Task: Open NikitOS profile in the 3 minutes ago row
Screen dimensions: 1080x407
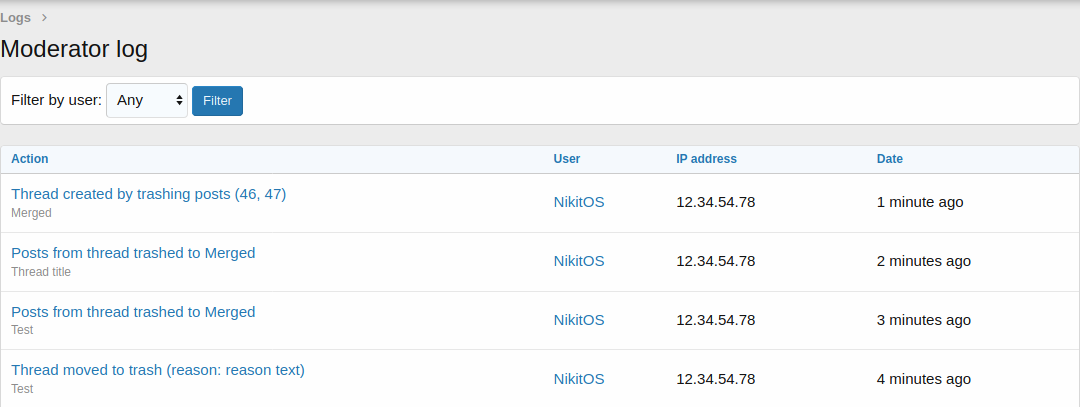Action: coord(579,320)
